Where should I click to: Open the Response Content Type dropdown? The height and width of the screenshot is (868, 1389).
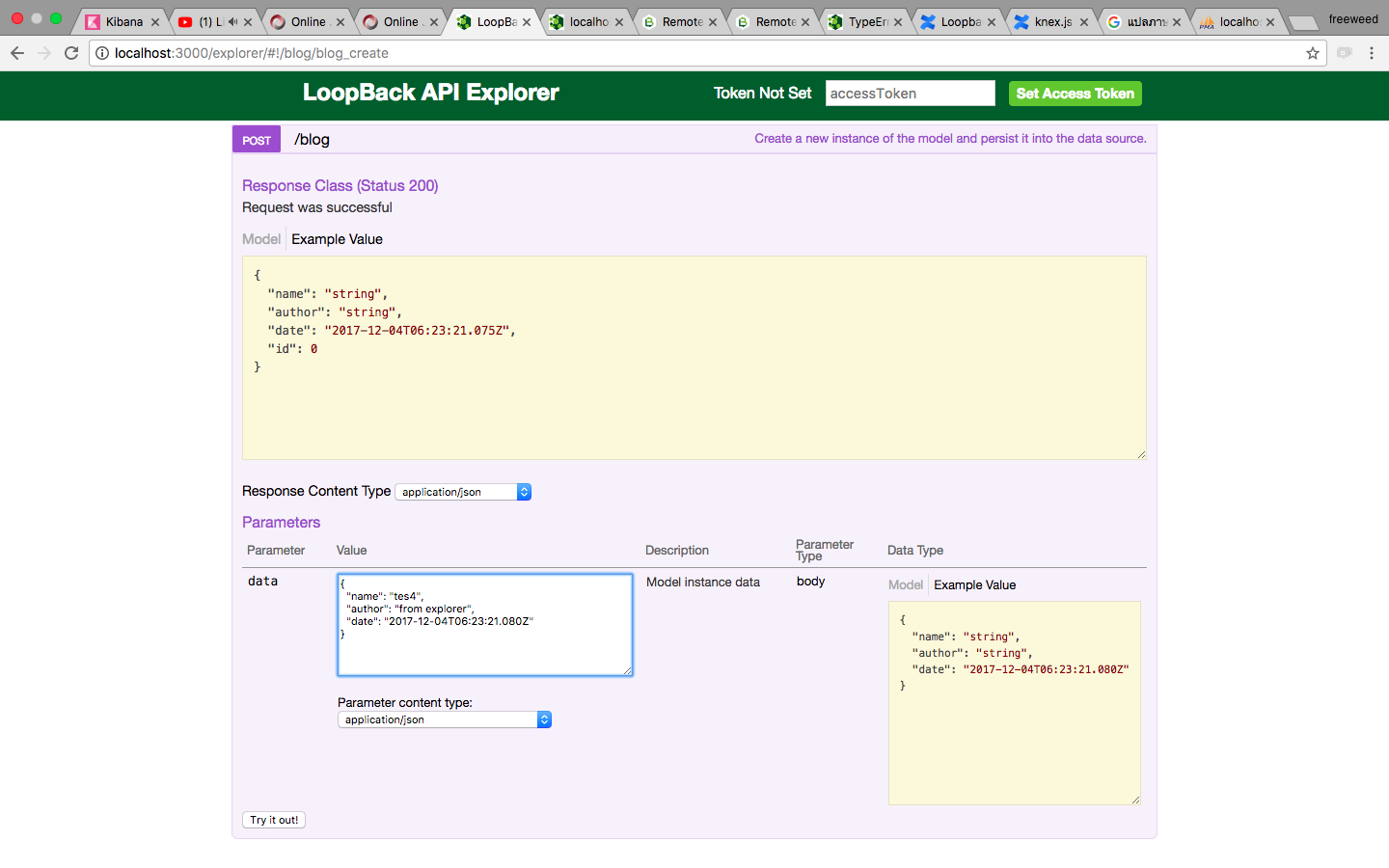pyautogui.click(x=463, y=492)
